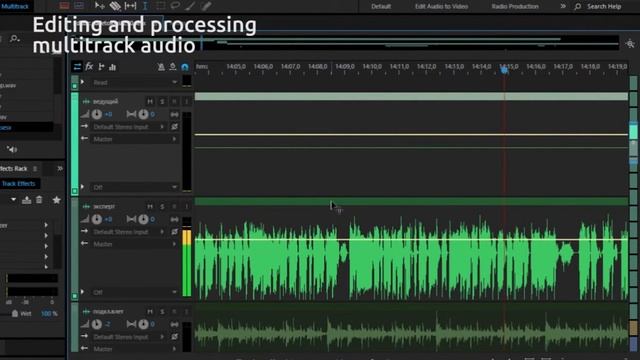Show Inputs/Outputs track controls
The image size is (640, 360).
(77, 67)
